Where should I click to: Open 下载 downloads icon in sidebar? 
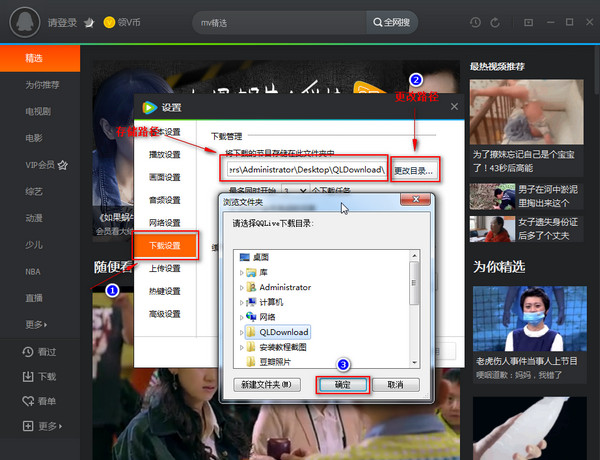tap(28, 377)
